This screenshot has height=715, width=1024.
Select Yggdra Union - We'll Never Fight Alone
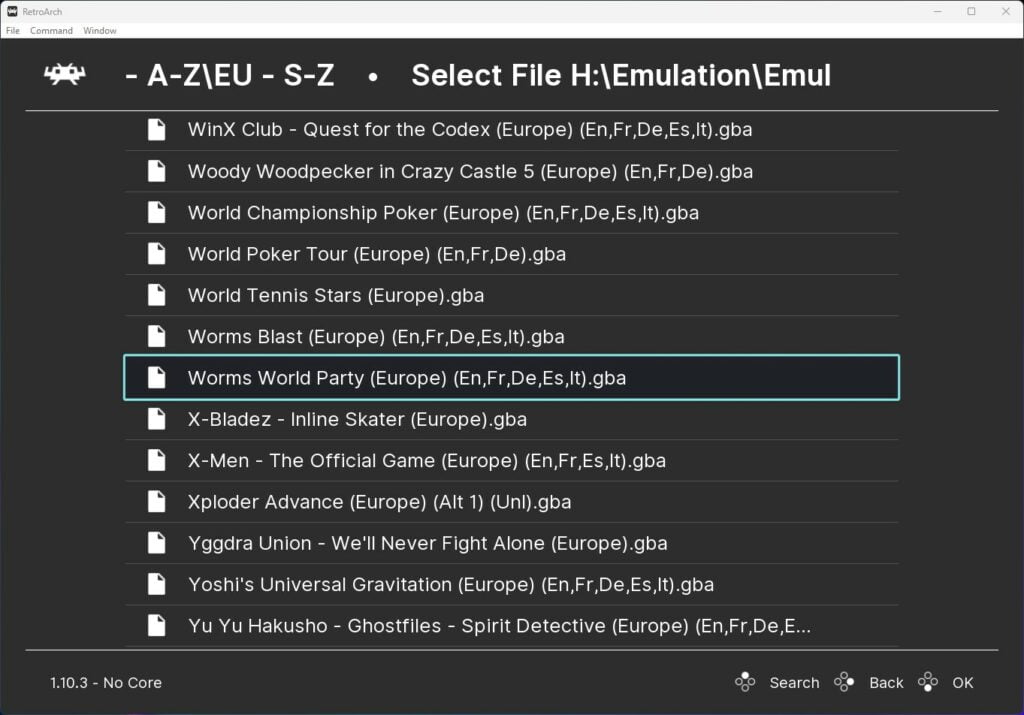511,543
